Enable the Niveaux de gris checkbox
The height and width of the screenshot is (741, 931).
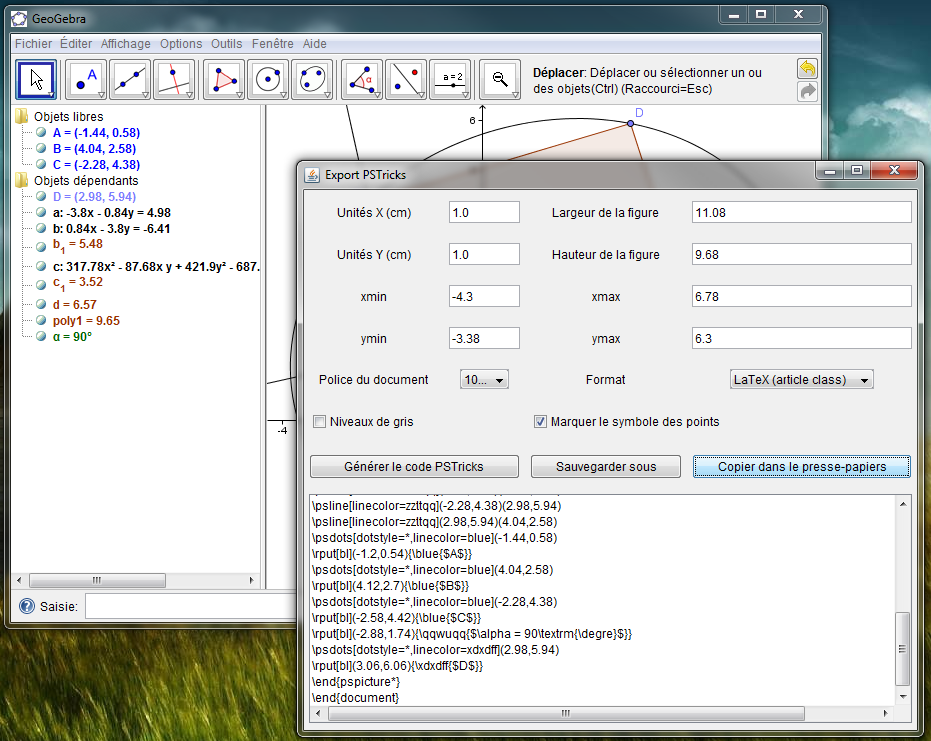pos(319,422)
